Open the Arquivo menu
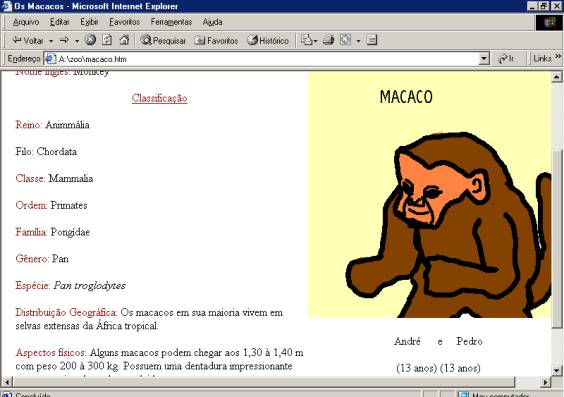Image resolution: width=564 pixels, height=397 pixels. (x=26, y=22)
